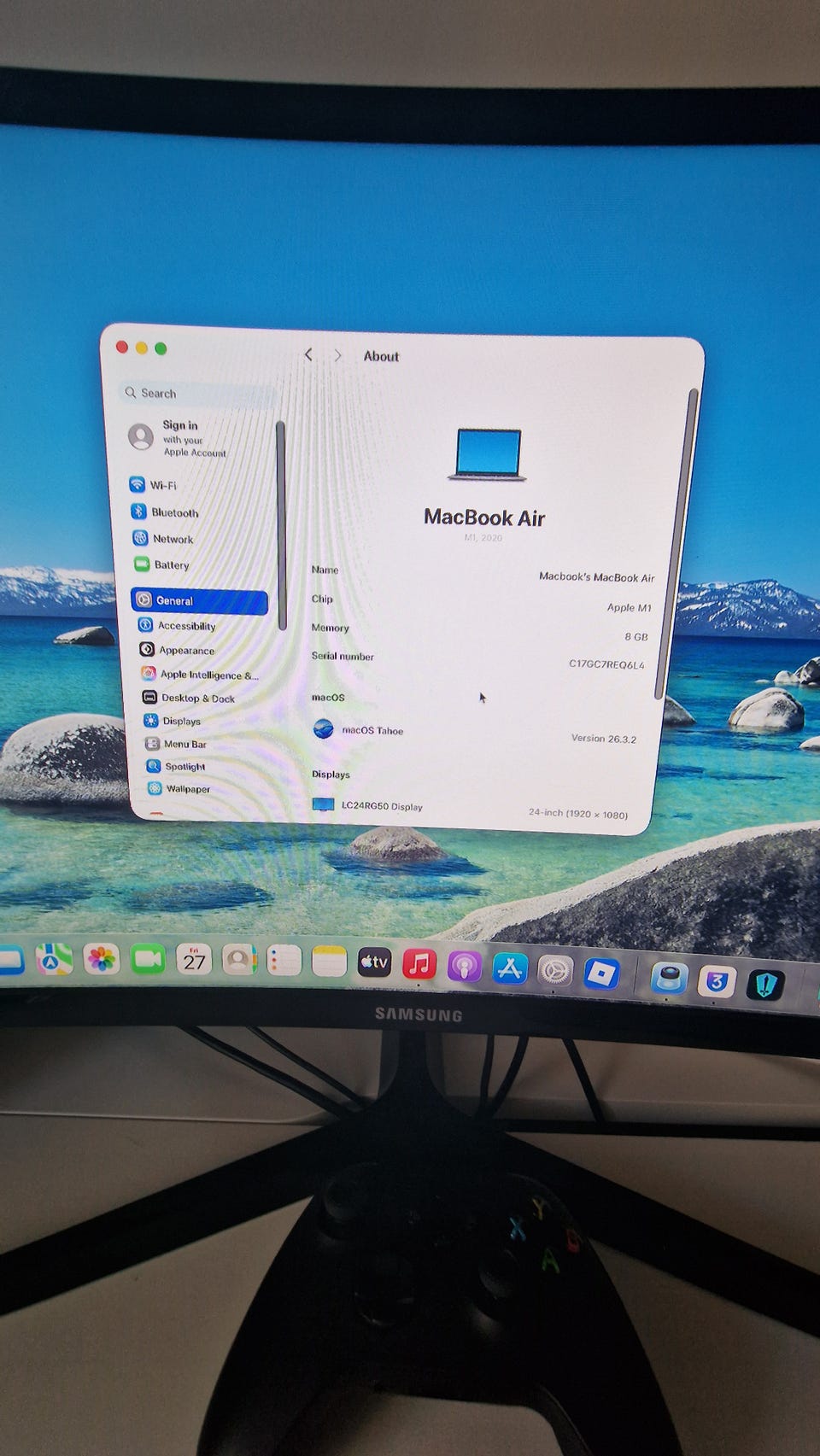Open Photos from the Dock
Image resolution: width=820 pixels, height=1456 pixels.
(x=101, y=960)
